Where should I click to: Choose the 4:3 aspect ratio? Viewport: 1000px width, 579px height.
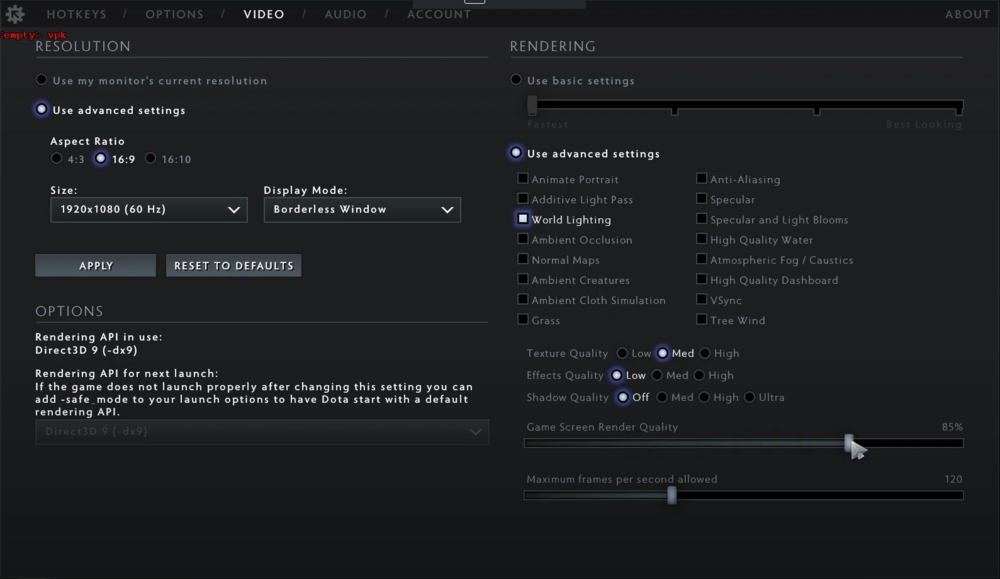[x=57, y=158]
